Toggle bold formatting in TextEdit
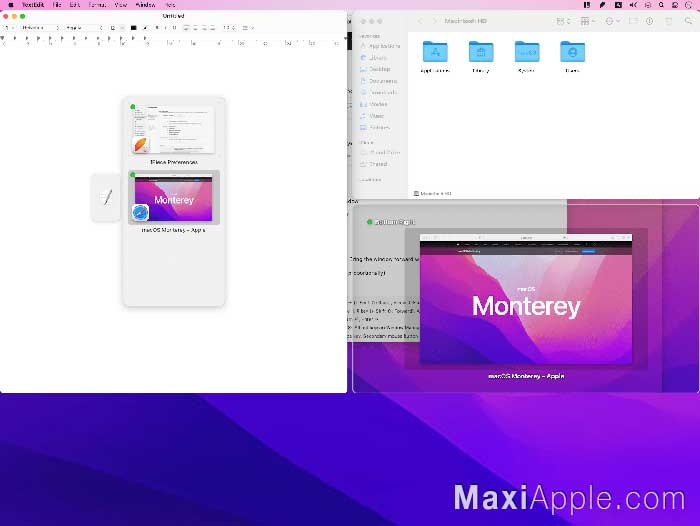This screenshot has height=526, width=700. 157,28
